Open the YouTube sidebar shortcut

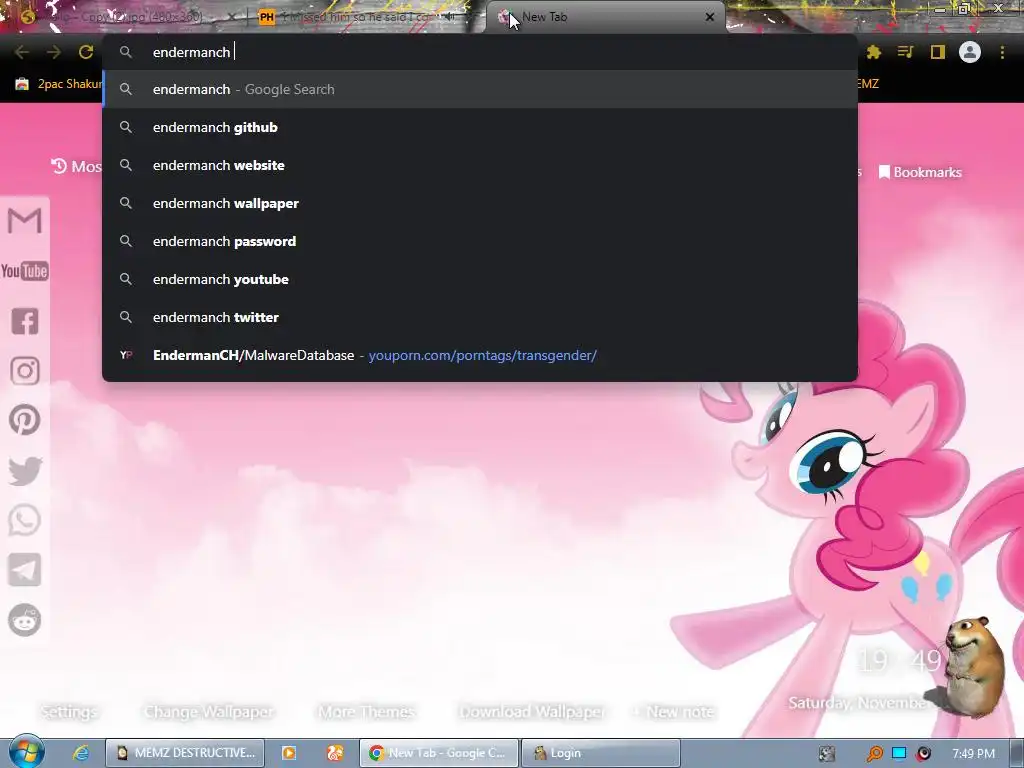point(25,271)
